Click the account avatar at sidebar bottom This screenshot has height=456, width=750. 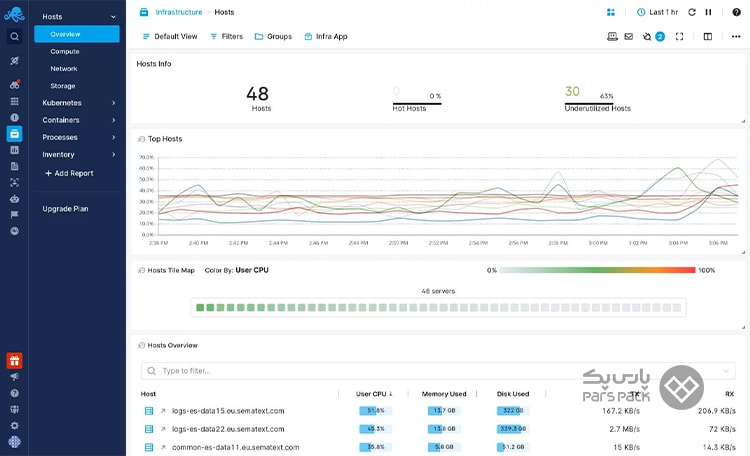pyautogui.click(x=14, y=442)
